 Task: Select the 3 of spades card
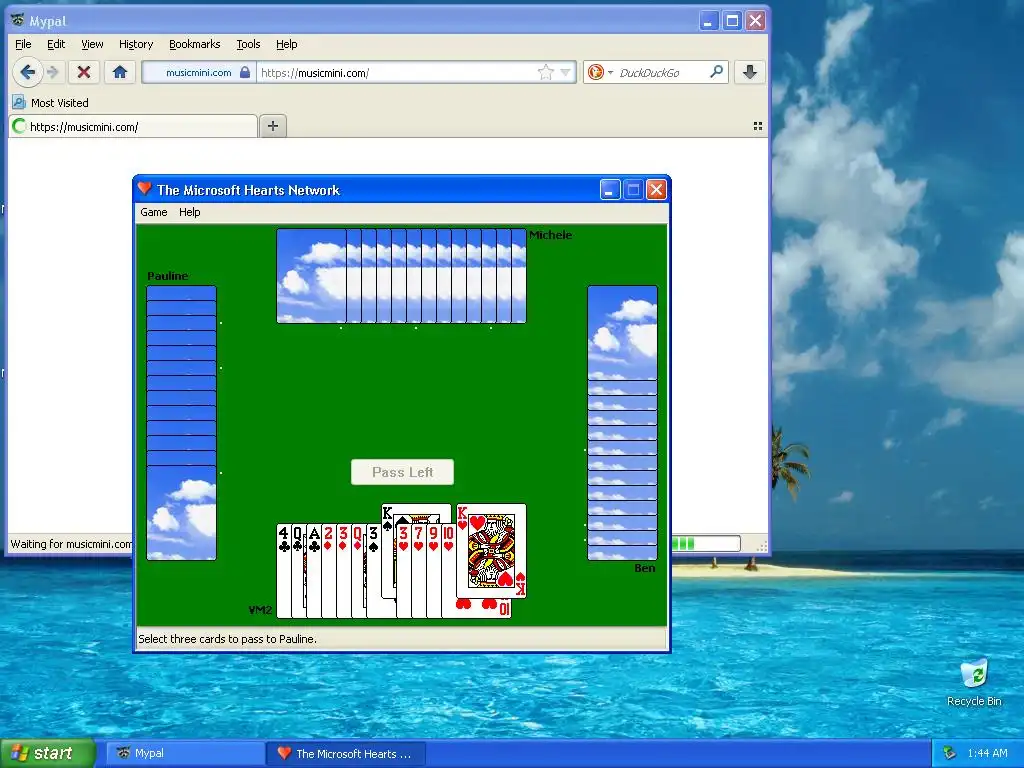[374, 571]
